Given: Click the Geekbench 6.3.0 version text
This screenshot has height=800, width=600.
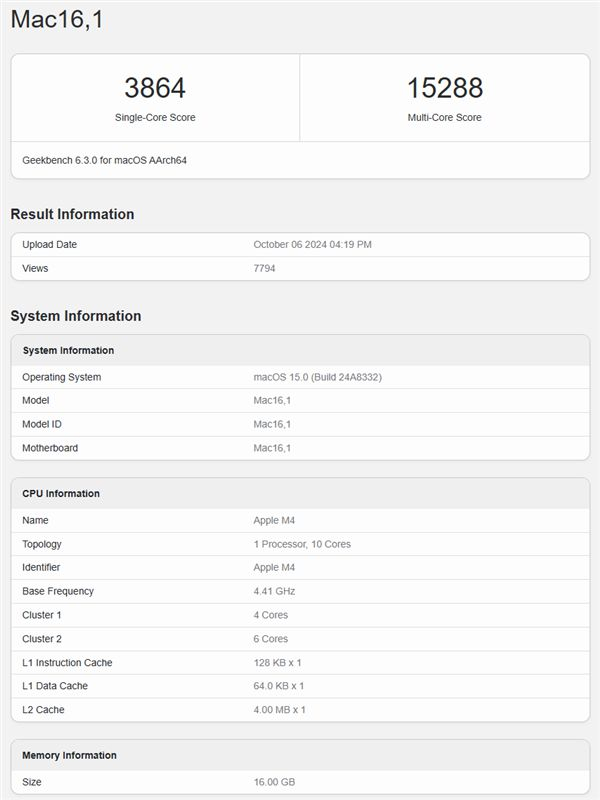Looking at the screenshot, I should pyautogui.click(x=104, y=160).
